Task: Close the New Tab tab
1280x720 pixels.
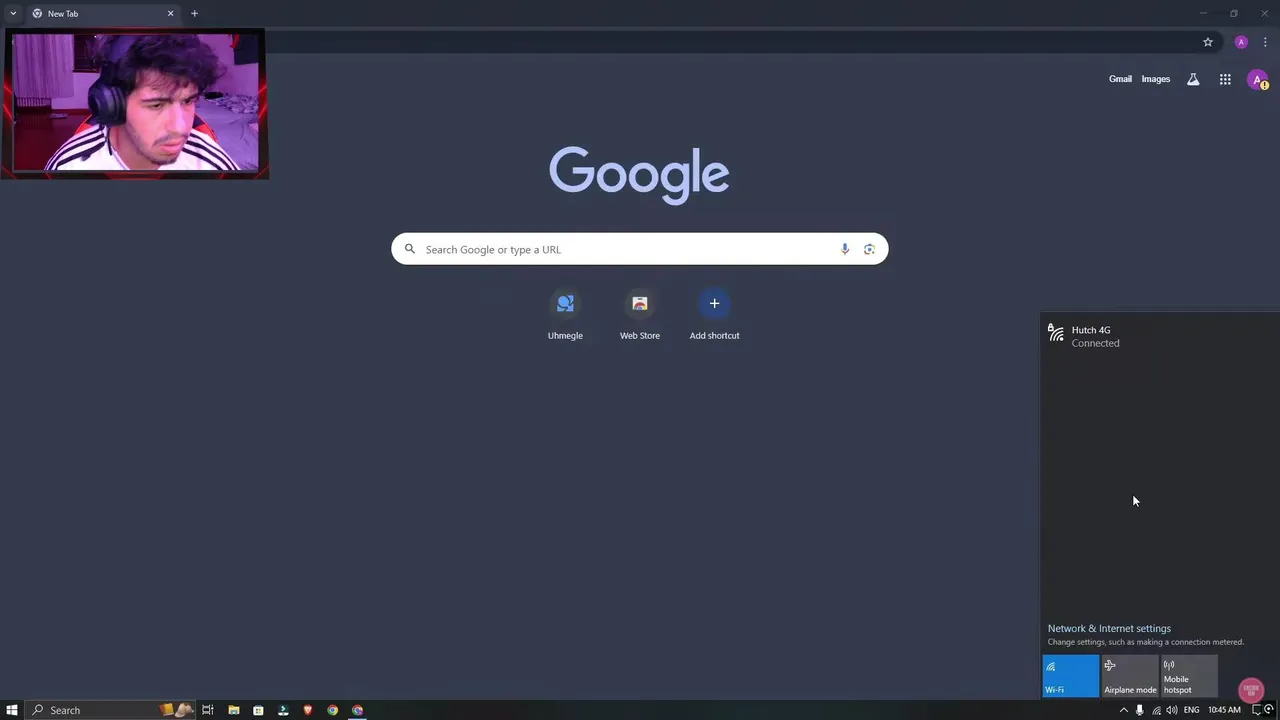Action: (170, 13)
